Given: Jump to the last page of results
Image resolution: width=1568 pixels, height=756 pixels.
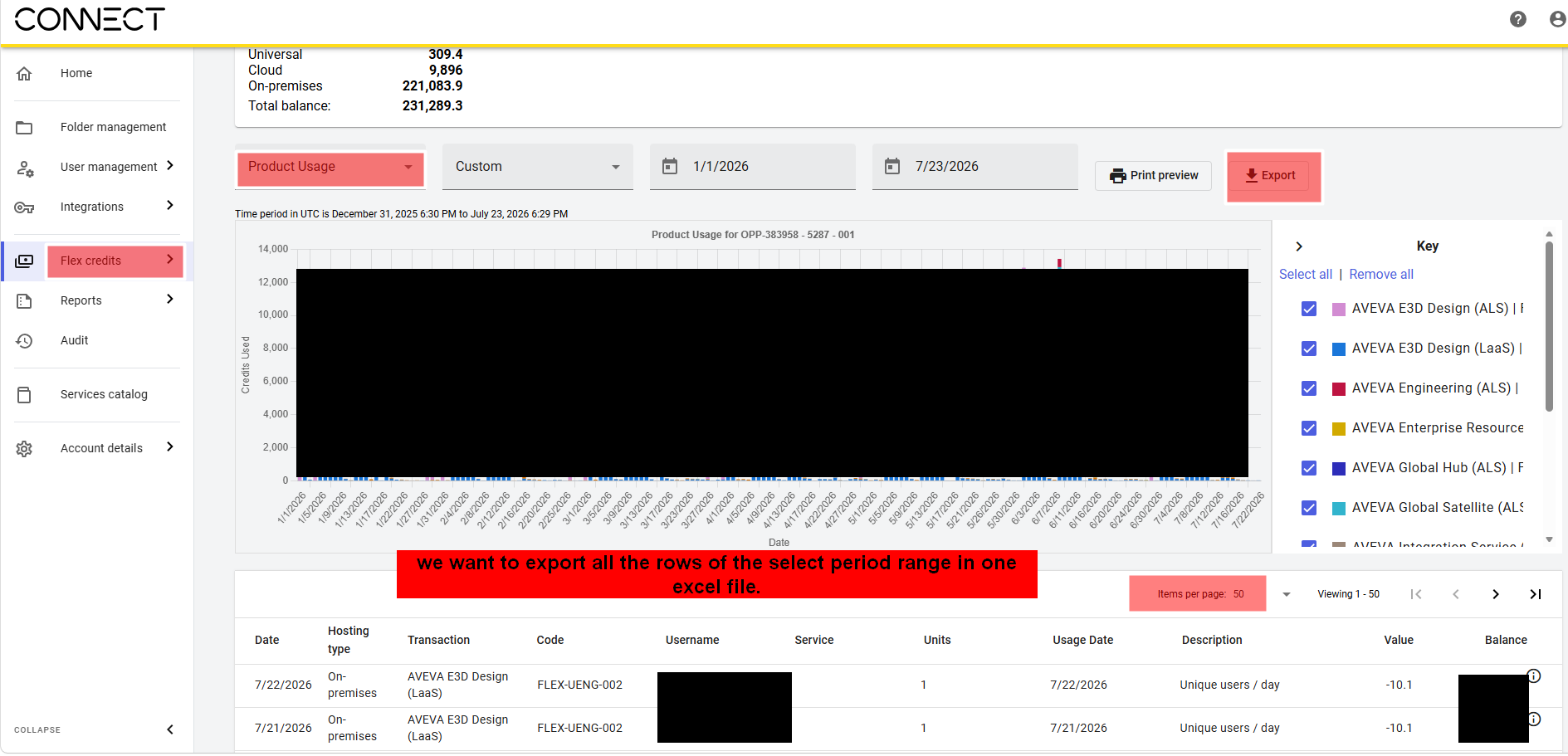Looking at the screenshot, I should point(1536,594).
